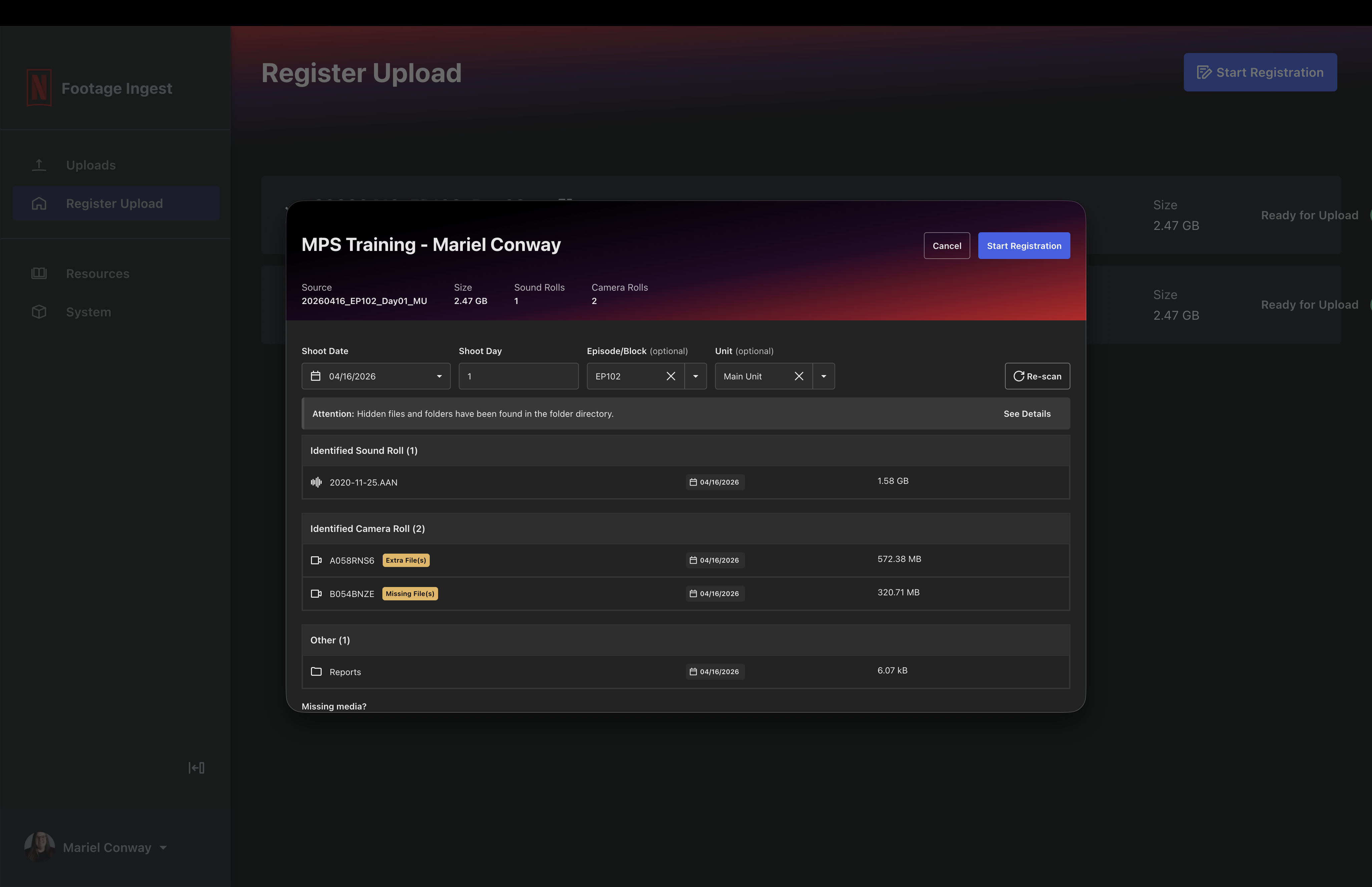The width and height of the screenshot is (1372, 887).
Task: Click the page-level Start Registration button
Action: (1260, 72)
